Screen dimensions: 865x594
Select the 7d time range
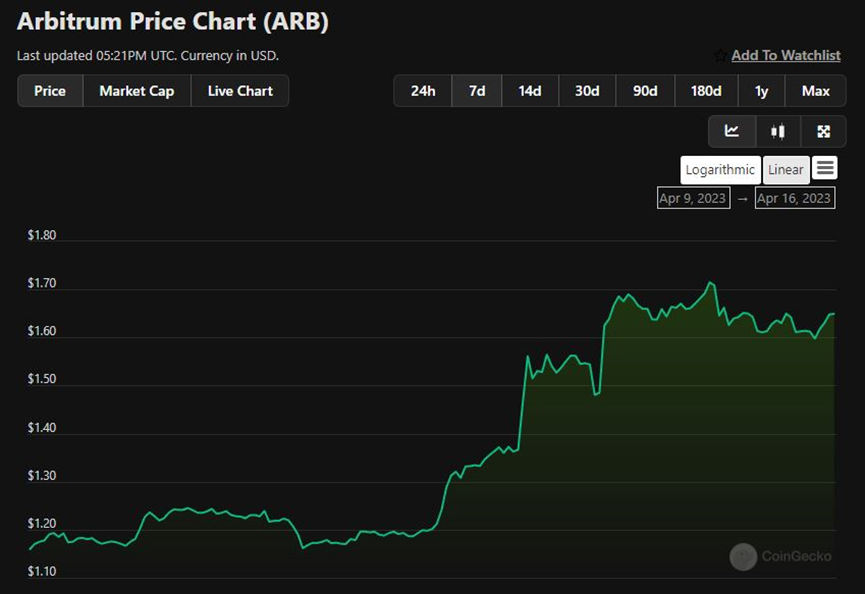coord(477,91)
